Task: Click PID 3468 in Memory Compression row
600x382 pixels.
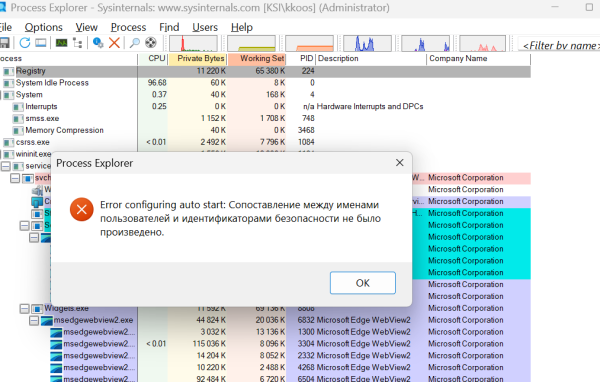Action: 306,130
